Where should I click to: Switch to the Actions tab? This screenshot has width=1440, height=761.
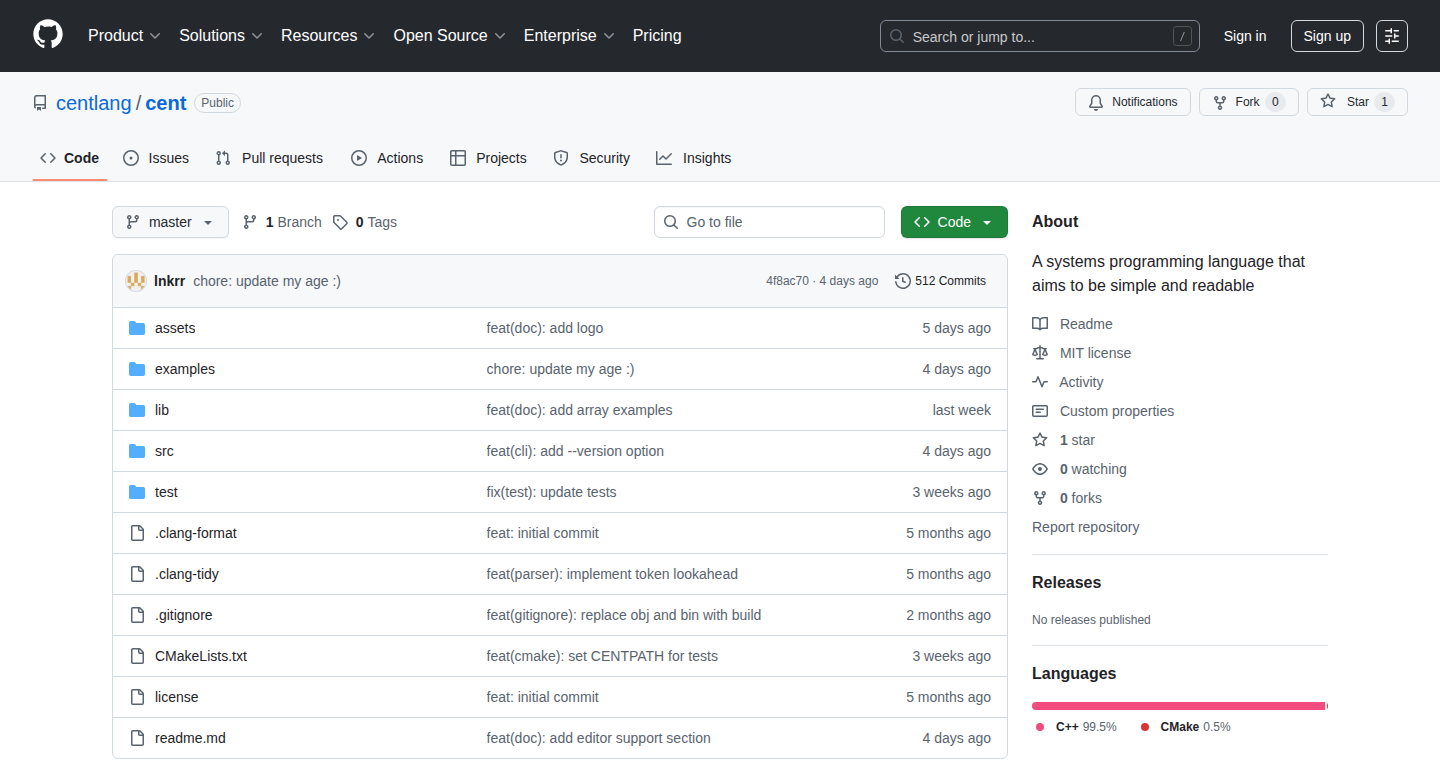pyautogui.click(x=387, y=158)
